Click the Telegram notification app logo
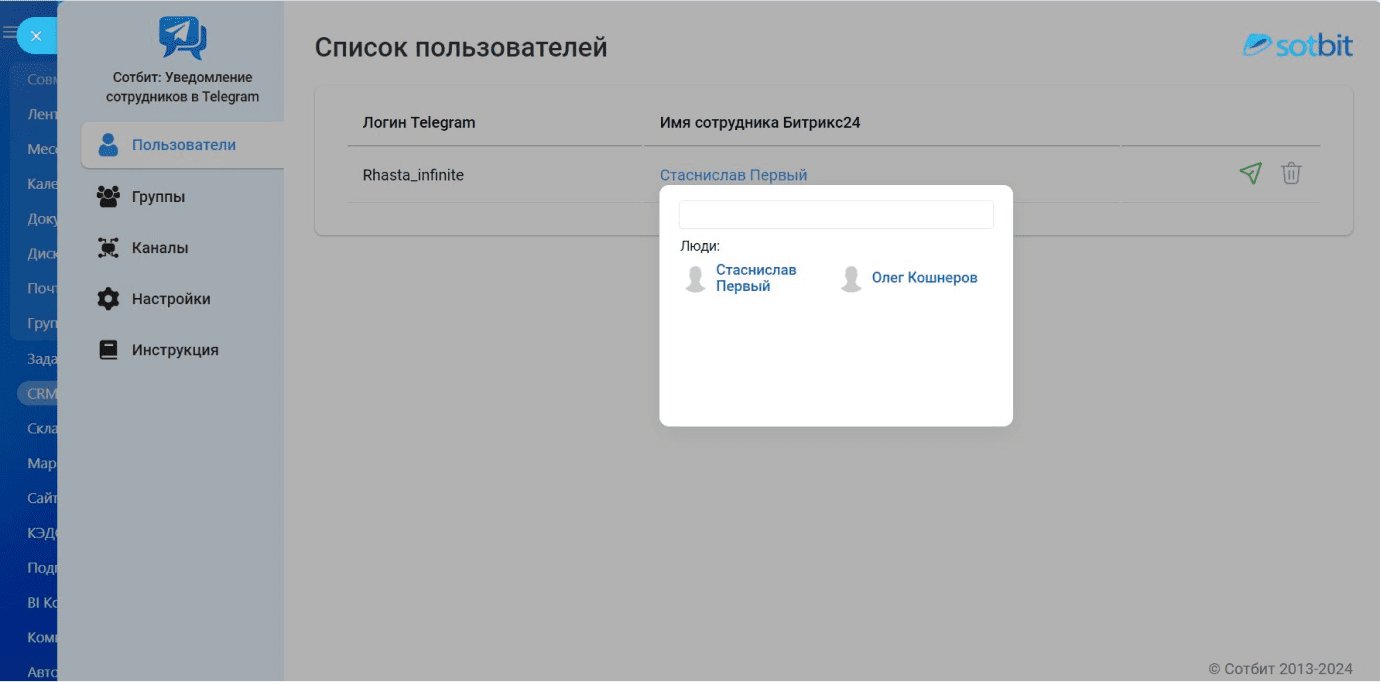 [x=182, y=39]
